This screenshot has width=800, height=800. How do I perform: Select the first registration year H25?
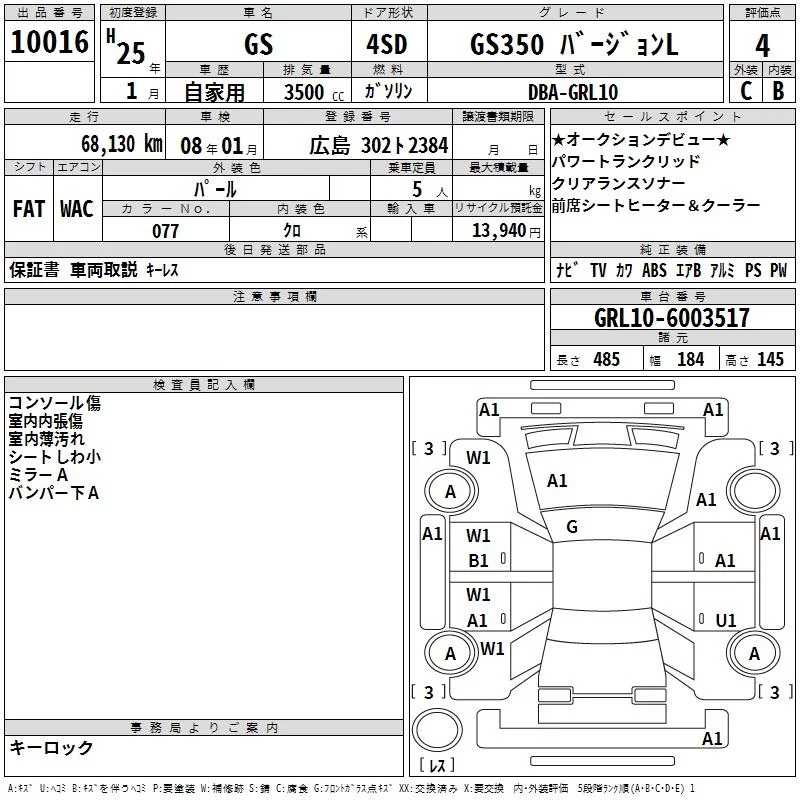127,47
